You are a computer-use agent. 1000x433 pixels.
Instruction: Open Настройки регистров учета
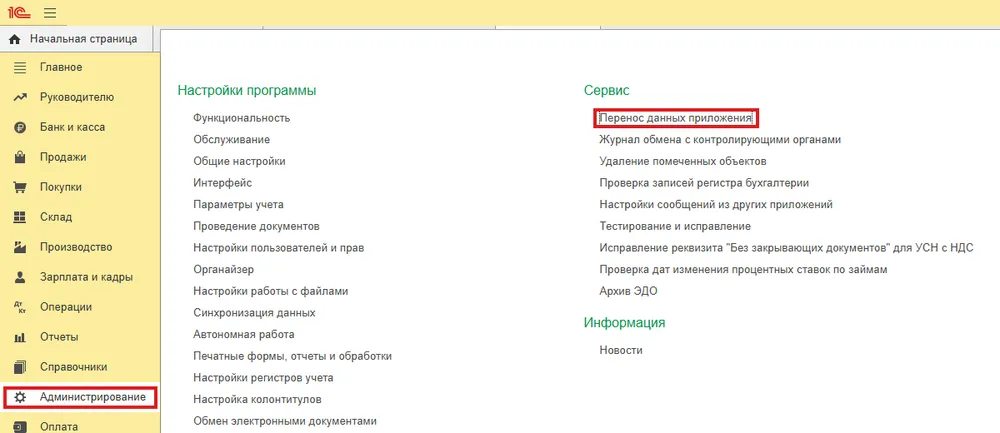pyautogui.click(x=263, y=378)
